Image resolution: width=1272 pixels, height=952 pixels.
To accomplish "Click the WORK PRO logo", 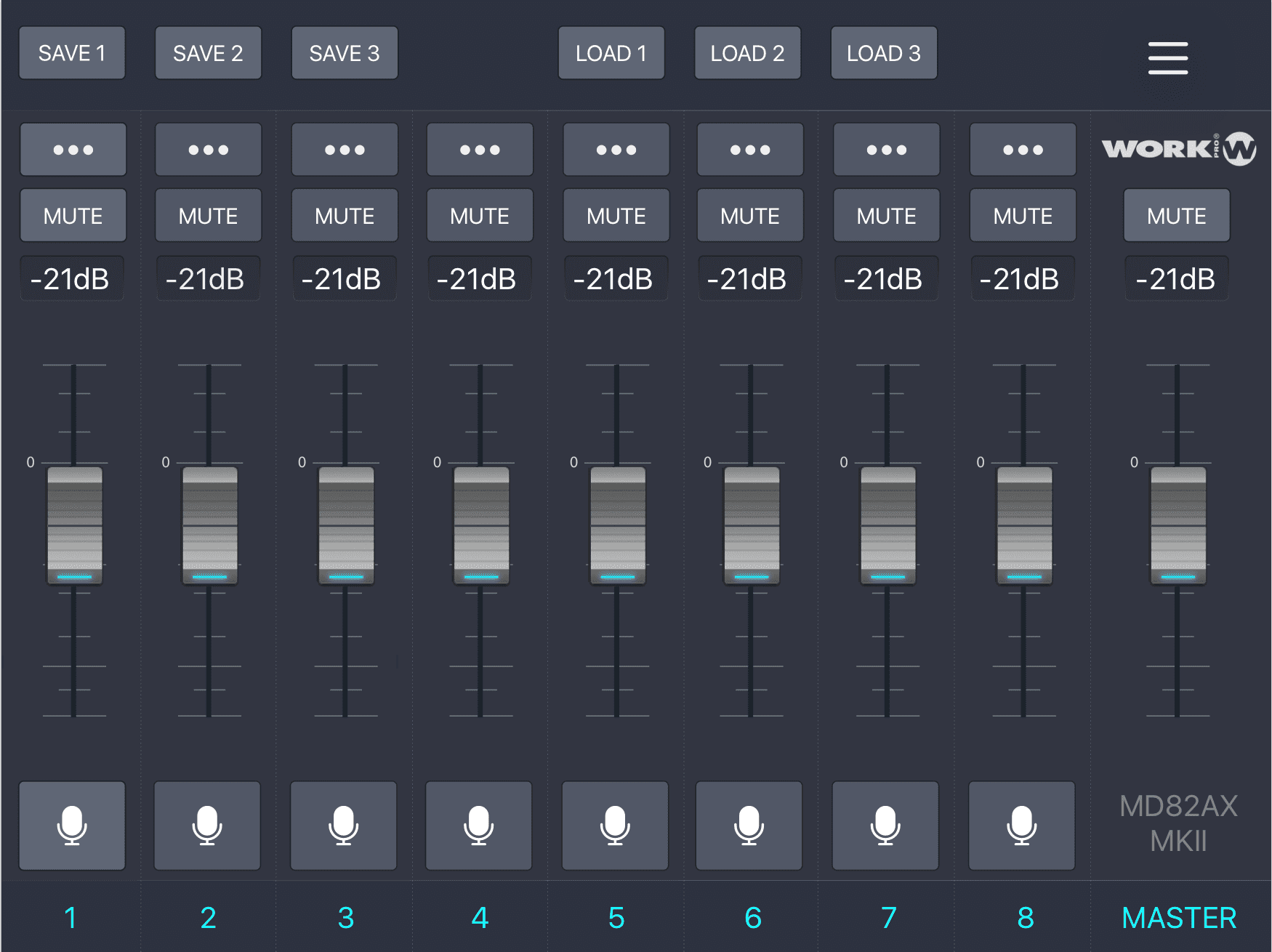I will click(1178, 149).
